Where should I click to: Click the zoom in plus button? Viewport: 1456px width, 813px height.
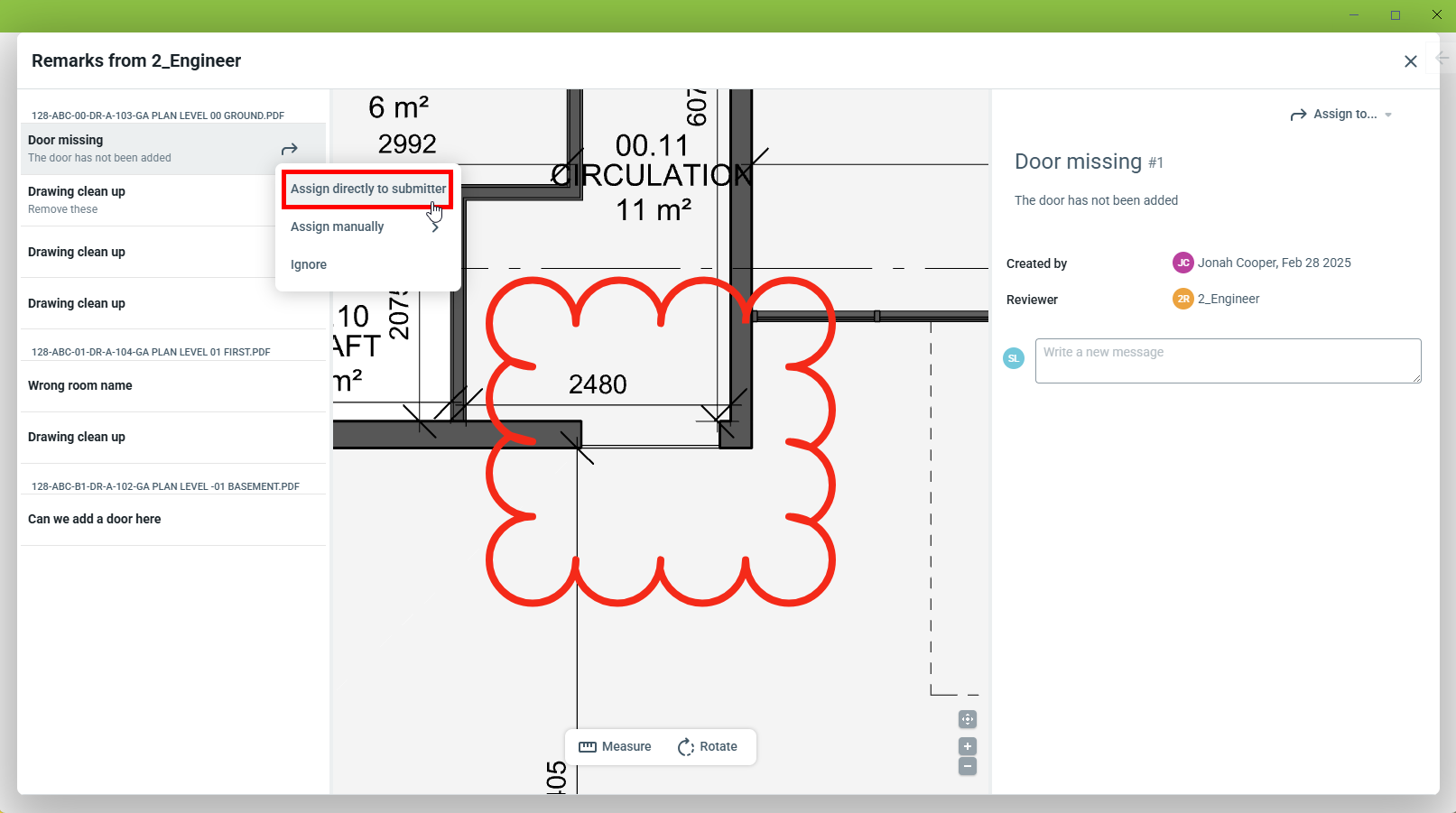point(967,746)
